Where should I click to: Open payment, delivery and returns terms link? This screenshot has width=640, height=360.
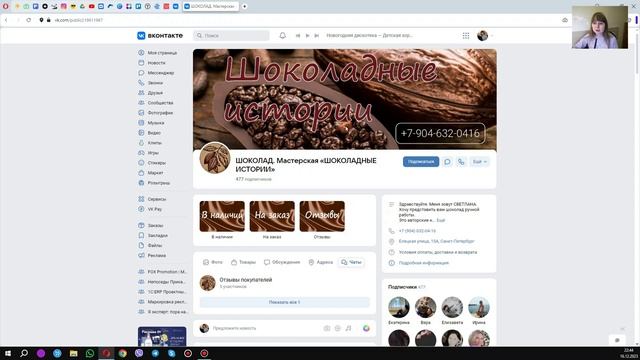point(438,252)
